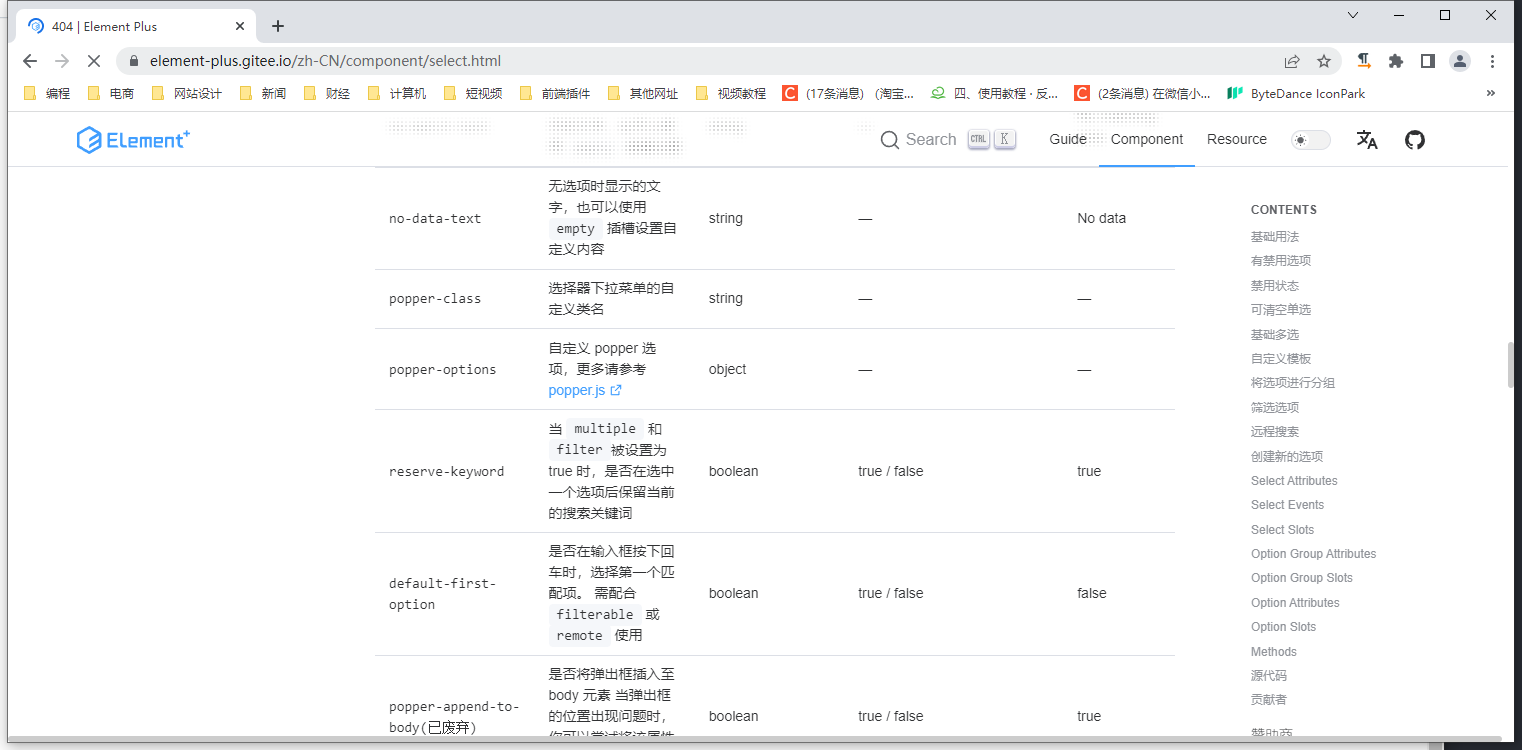
Task: Click the Element Plus logo
Action: pyautogui.click(x=133, y=140)
